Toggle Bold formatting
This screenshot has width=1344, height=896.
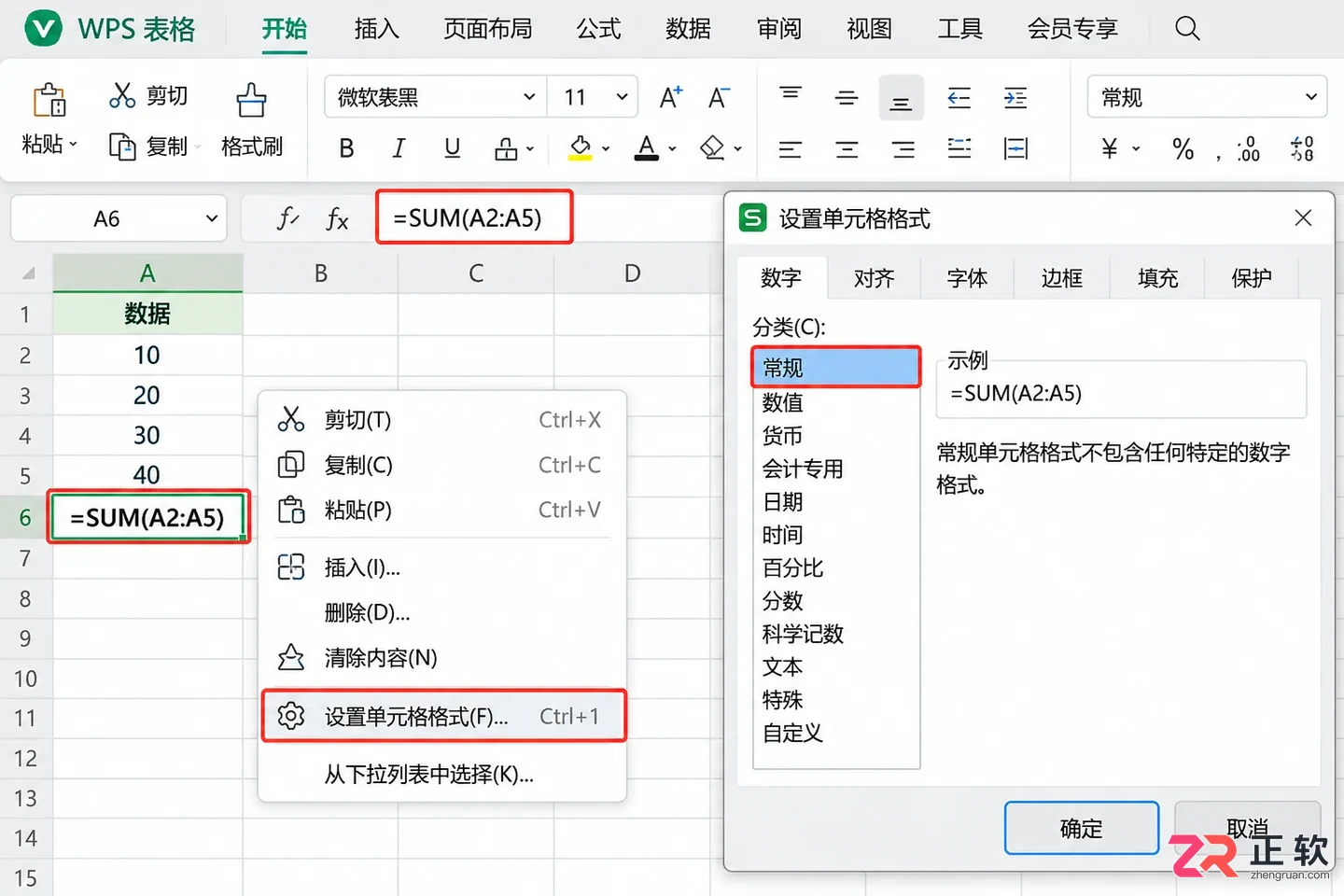(346, 147)
